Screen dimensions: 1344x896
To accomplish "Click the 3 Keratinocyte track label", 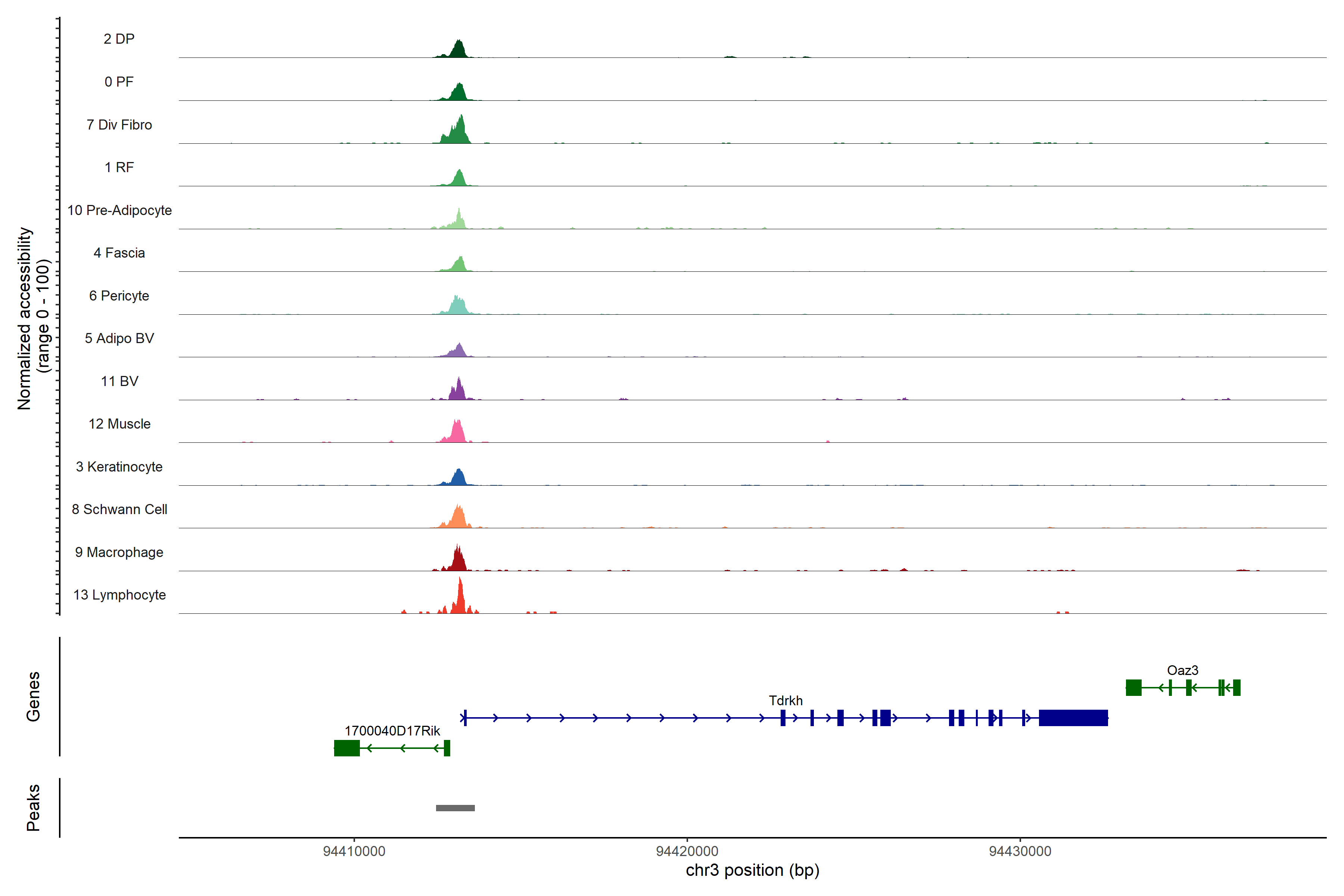I will [x=119, y=467].
